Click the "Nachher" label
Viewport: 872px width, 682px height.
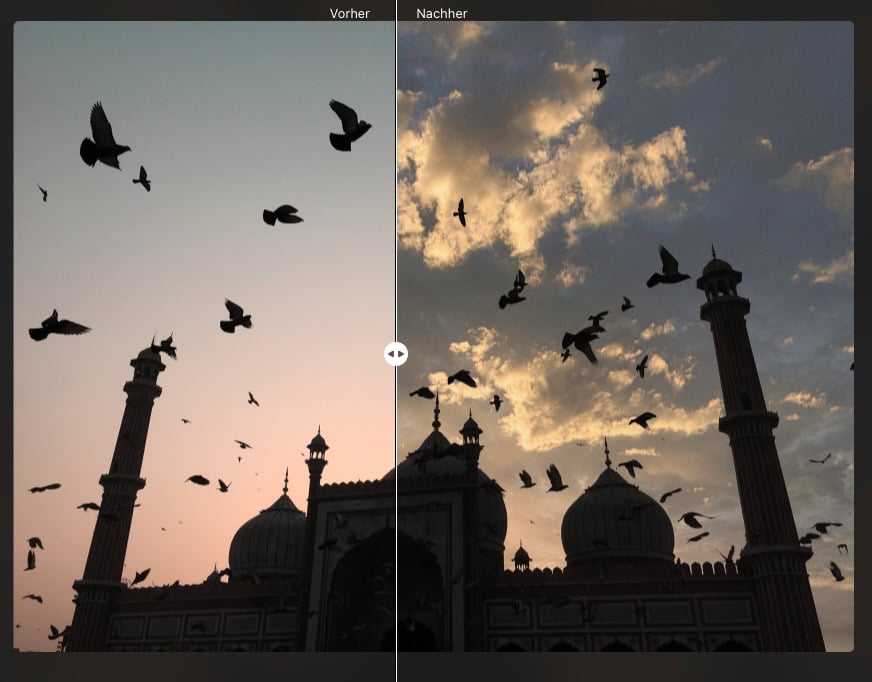[x=442, y=13]
